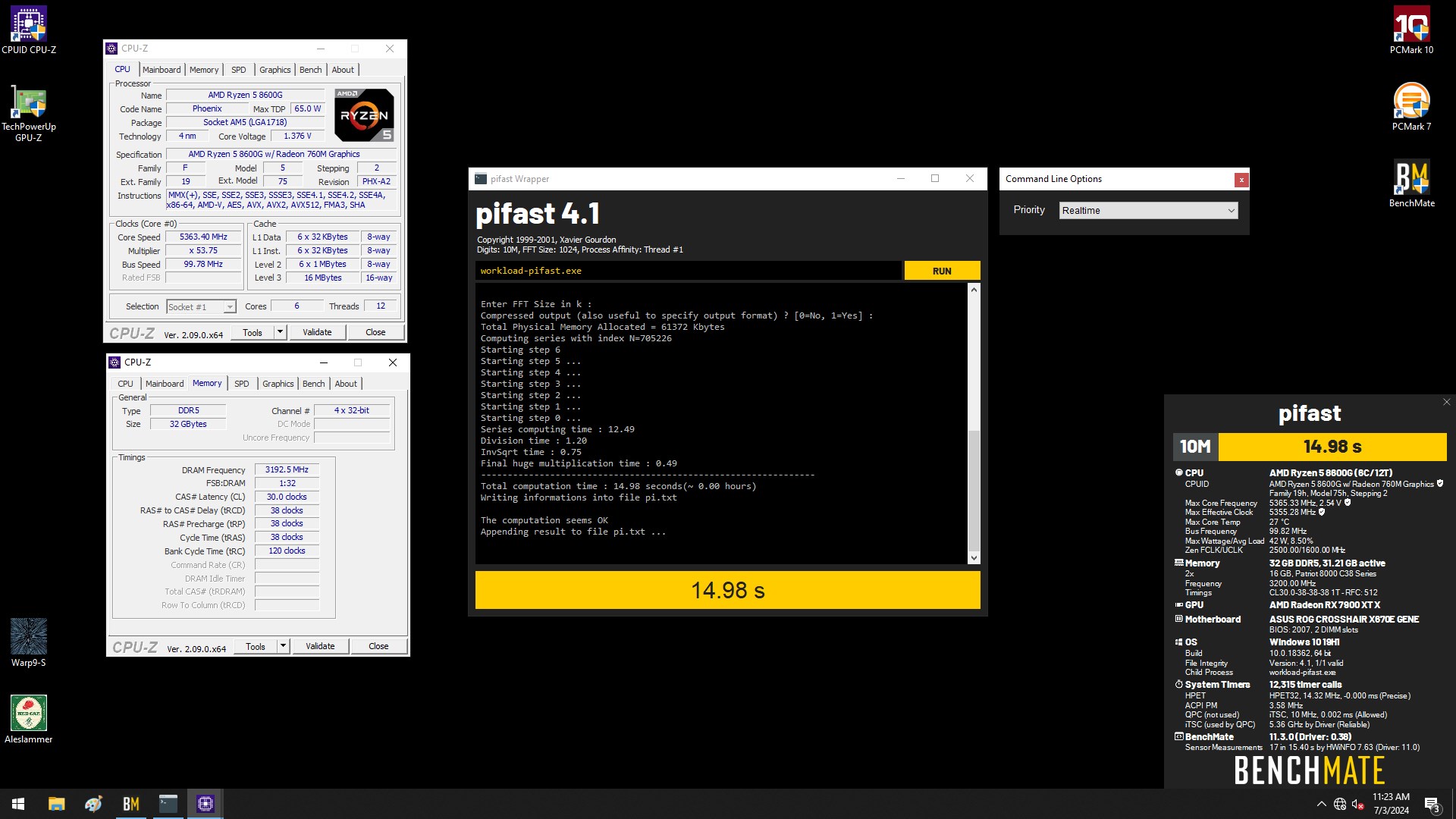Screen dimensions: 1456x819
Task: Open the Socket #1 selection dropdown
Action: 201,307
